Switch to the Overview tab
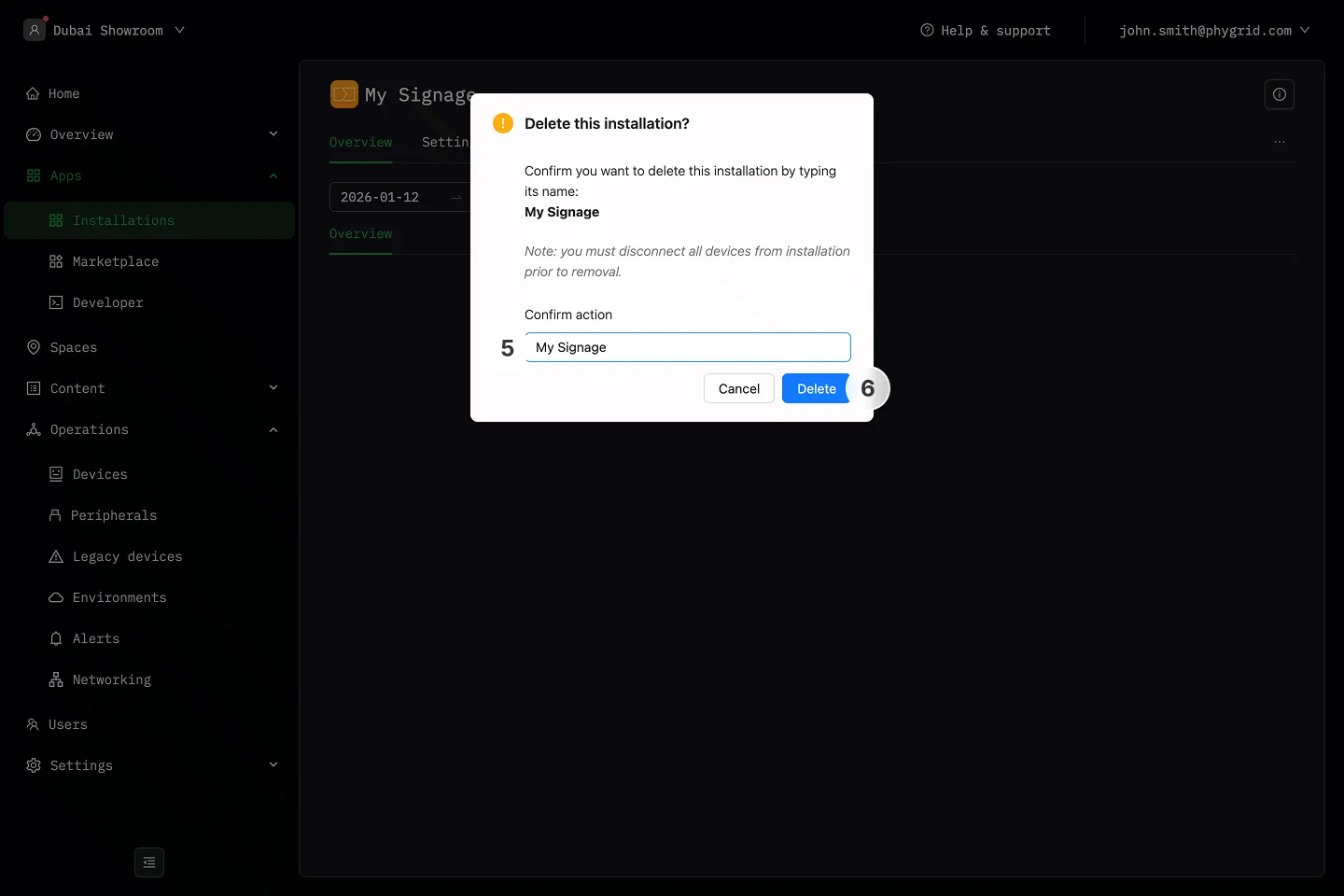This screenshot has width=1344, height=896. (361, 142)
